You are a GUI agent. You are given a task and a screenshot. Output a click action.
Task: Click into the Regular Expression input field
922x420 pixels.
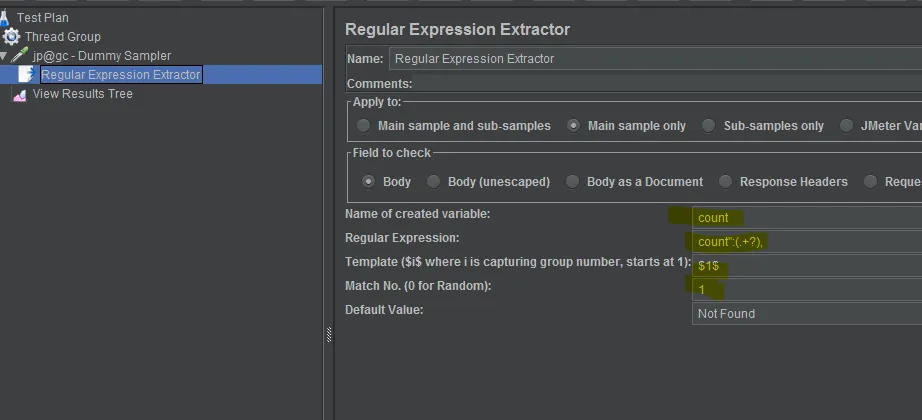point(806,241)
